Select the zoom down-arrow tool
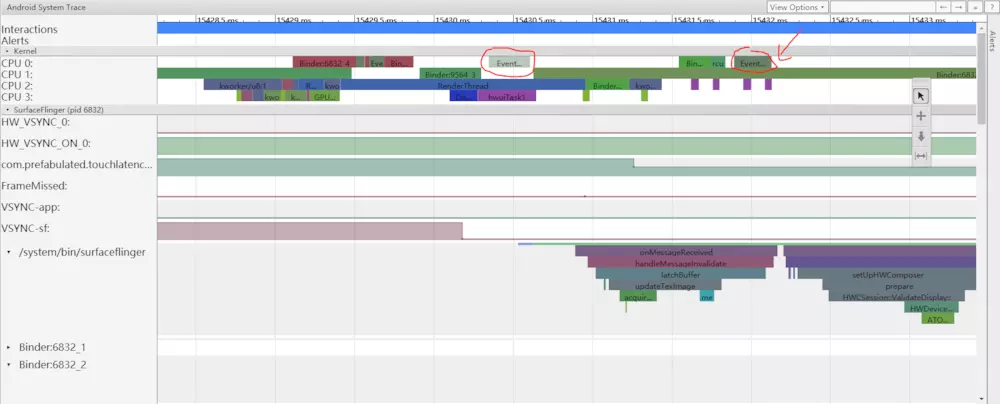This screenshot has width=1000, height=404. [920, 136]
